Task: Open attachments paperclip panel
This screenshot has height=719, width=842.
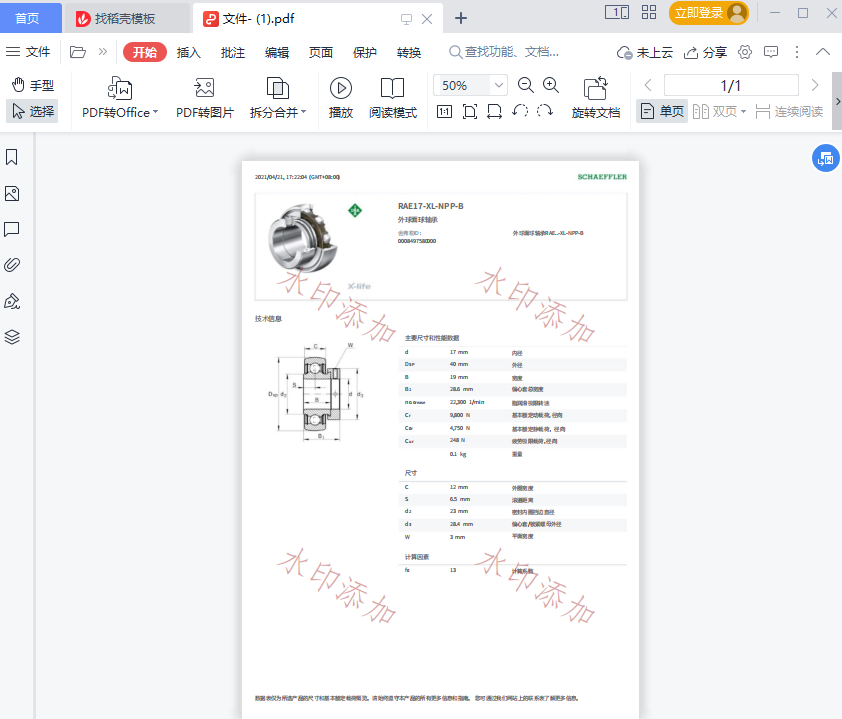Action: coord(12,265)
